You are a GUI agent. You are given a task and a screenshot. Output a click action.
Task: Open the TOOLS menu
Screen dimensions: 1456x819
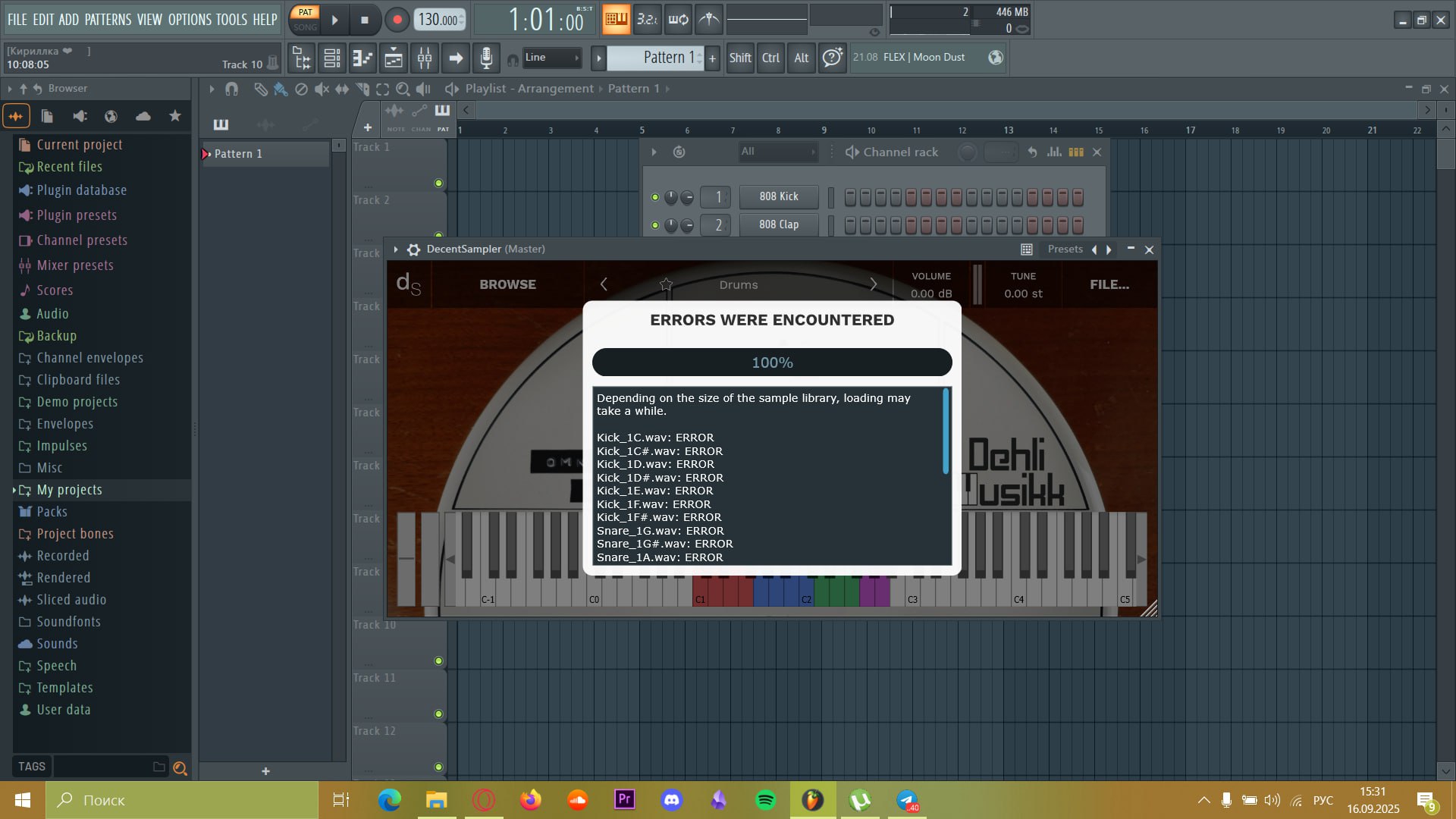pyautogui.click(x=231, y=20)
